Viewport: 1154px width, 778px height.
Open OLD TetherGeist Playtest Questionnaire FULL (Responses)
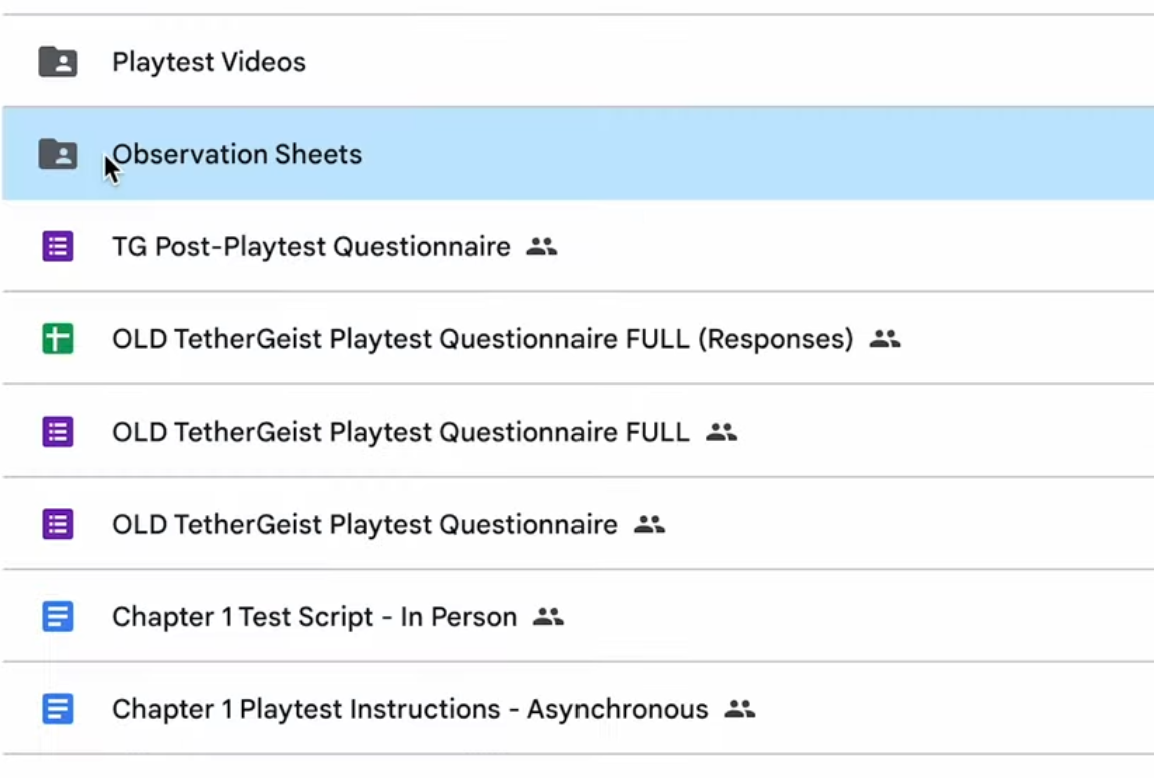tap(482, 339)
